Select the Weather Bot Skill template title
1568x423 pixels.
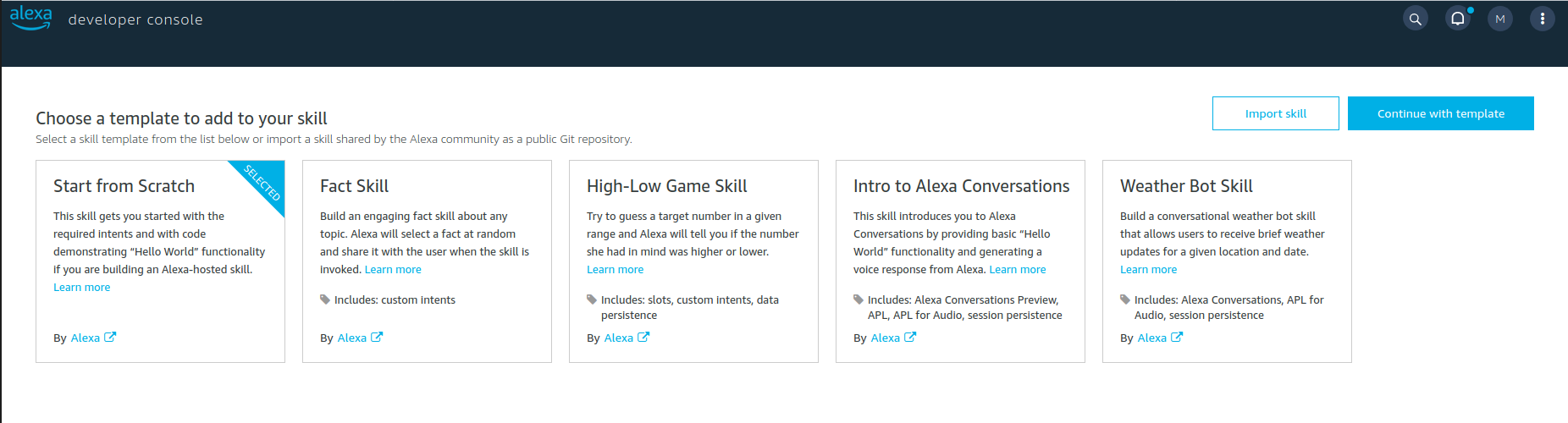(1186, 186)
